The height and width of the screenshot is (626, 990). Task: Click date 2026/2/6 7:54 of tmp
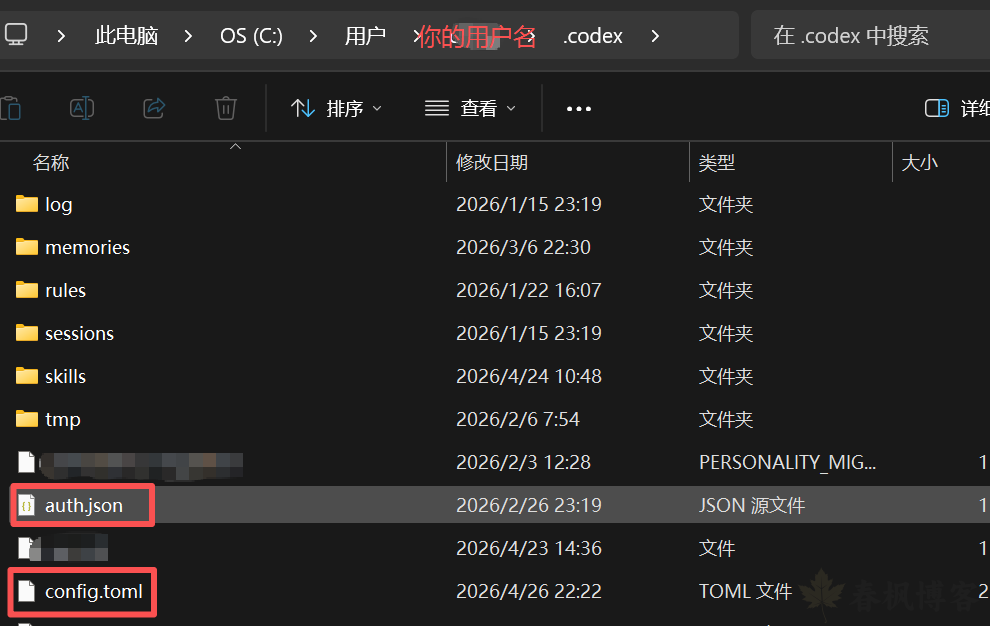[x=518, y=419]
